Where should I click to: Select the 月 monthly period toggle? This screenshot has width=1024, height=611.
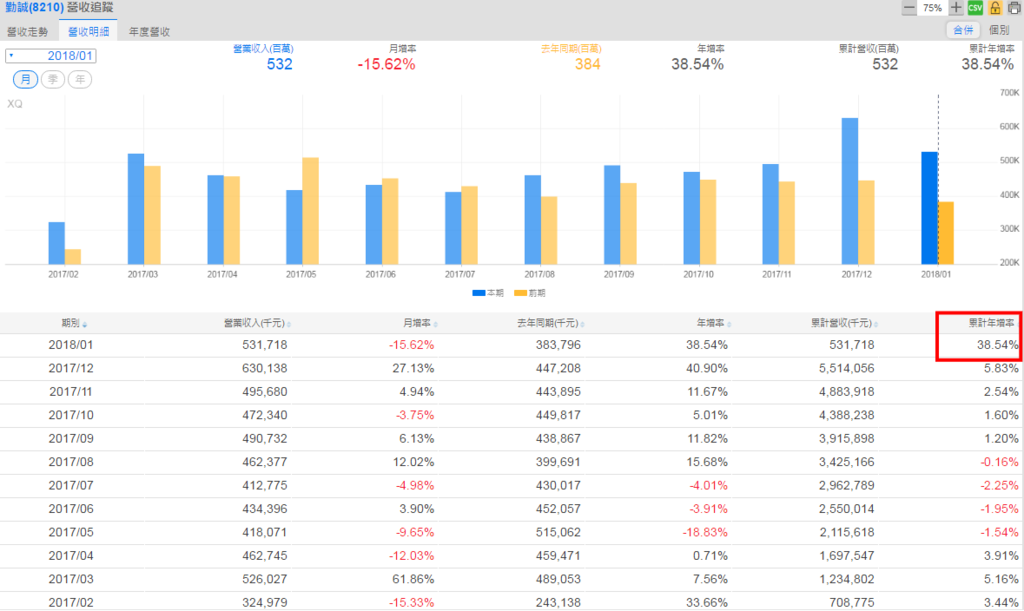tap(25, 80)
